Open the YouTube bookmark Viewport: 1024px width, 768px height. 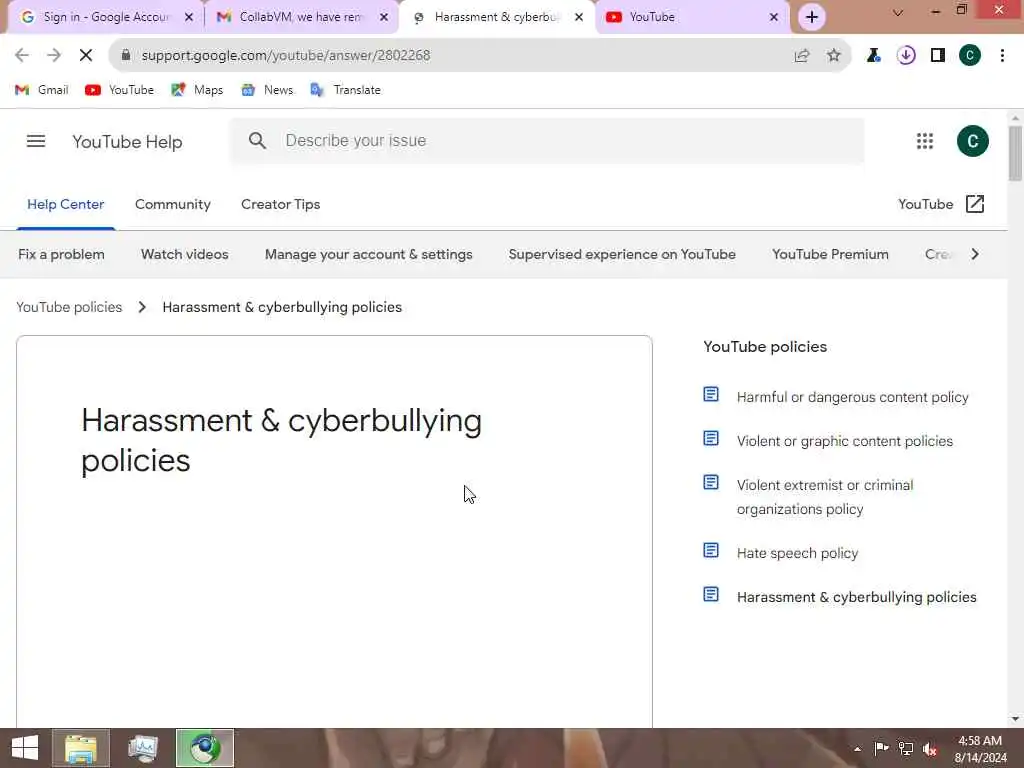click(x=120, y=90)
